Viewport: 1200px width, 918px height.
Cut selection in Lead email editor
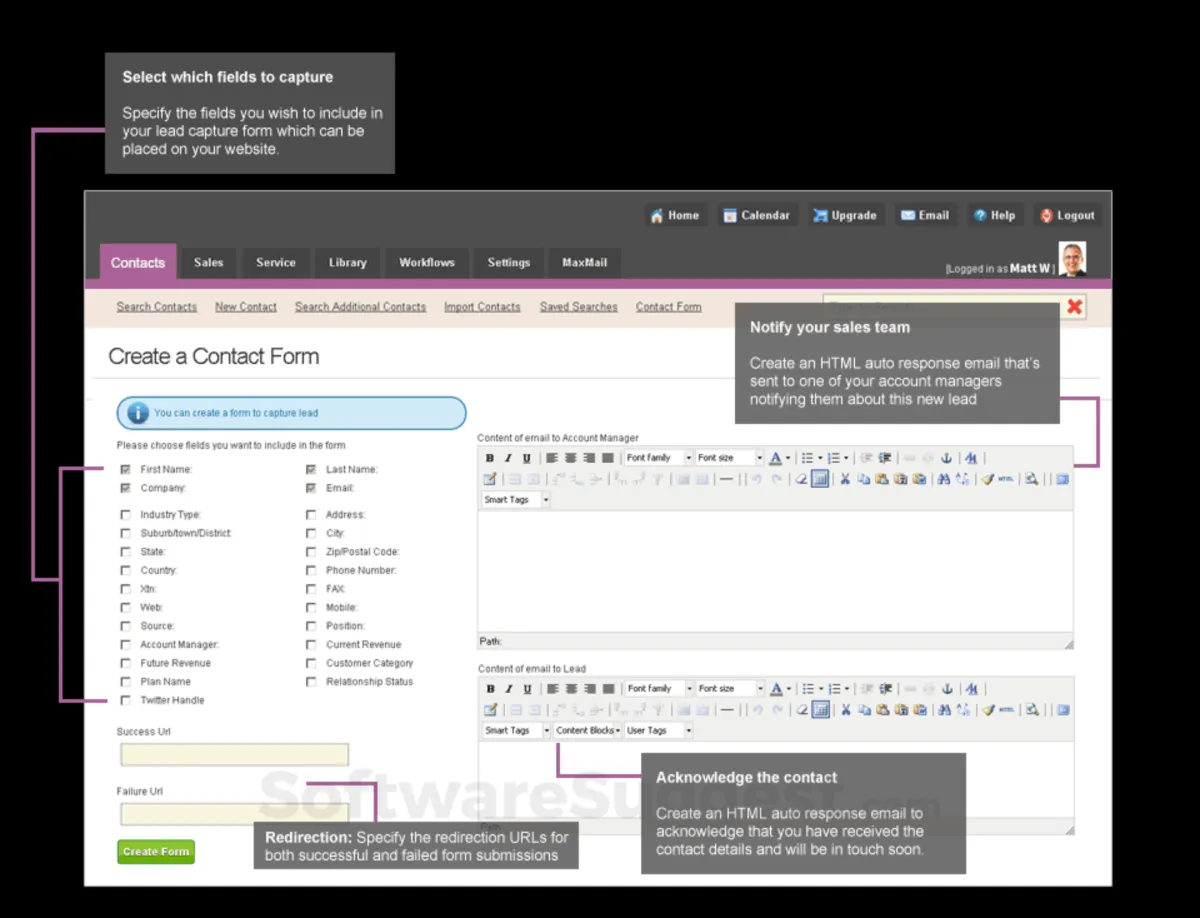pos(845,710)
